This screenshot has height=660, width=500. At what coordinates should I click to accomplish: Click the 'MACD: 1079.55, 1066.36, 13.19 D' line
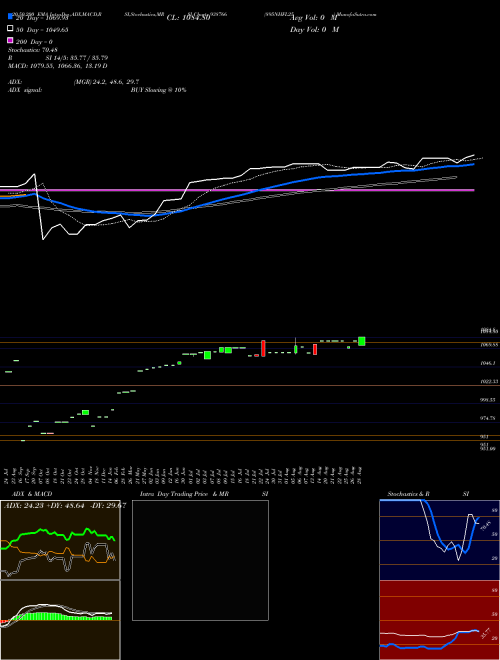point(57,66)
